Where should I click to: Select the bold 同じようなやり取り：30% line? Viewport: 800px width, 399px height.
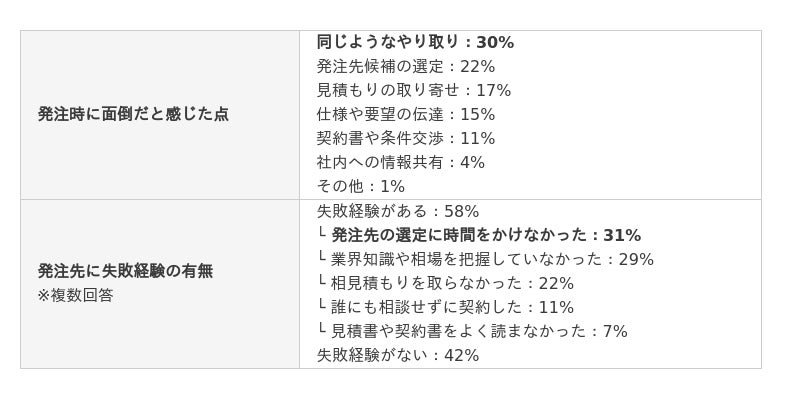pyautogui.click(x=415, y=42)
